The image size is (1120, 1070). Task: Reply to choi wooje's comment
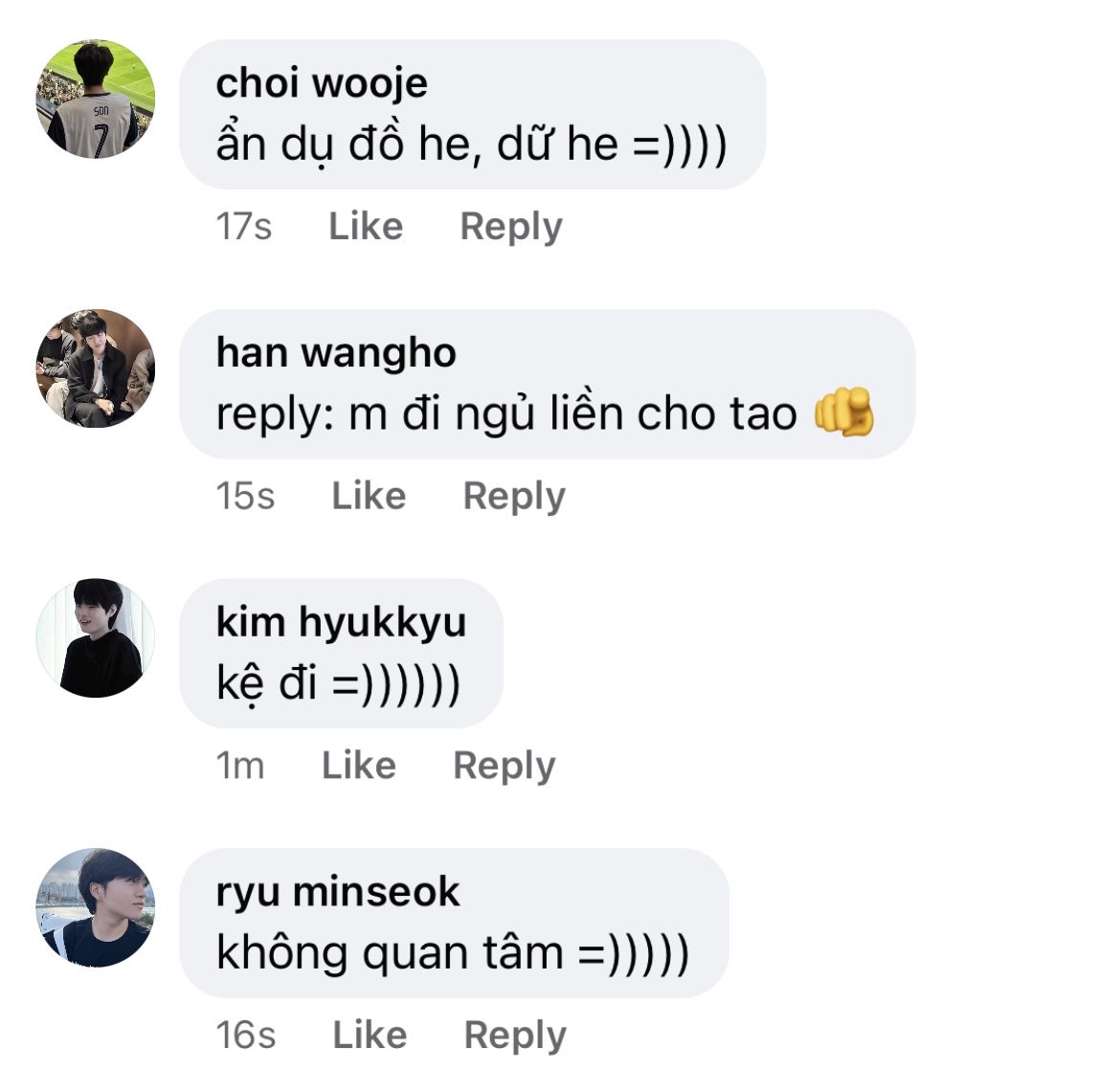[x=511, y=227]
